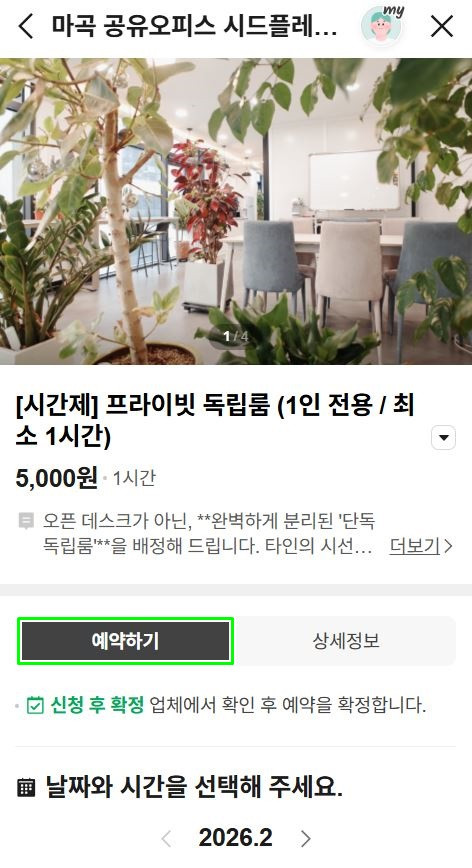This screenshot has height=868, width=472.
Task: Open the my profile avatar
Action: point(382,24)
